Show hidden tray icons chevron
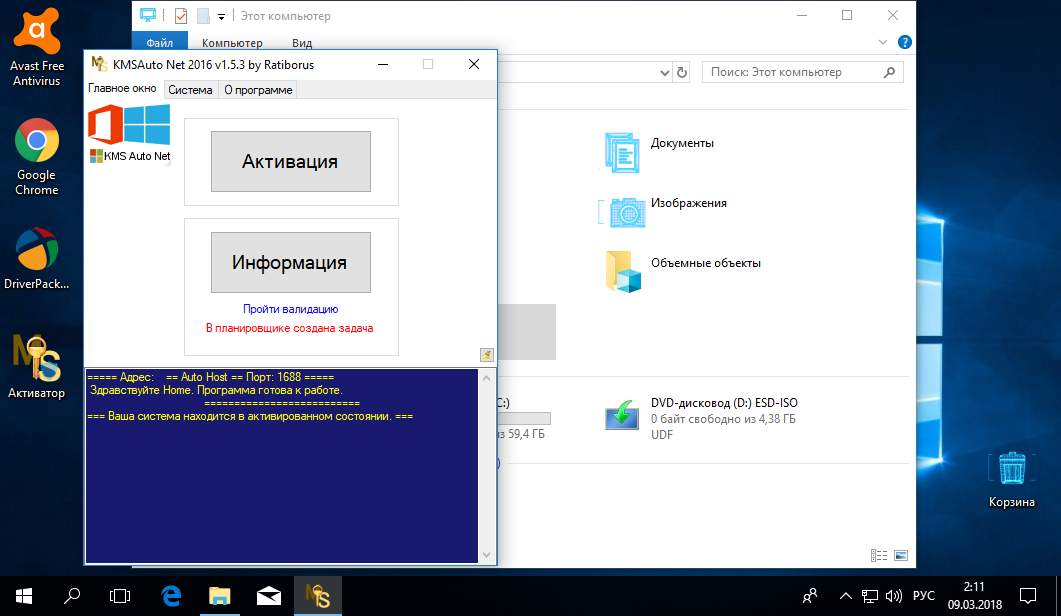Viewport: 1061px width, 616px height. [x=846, y=596]
